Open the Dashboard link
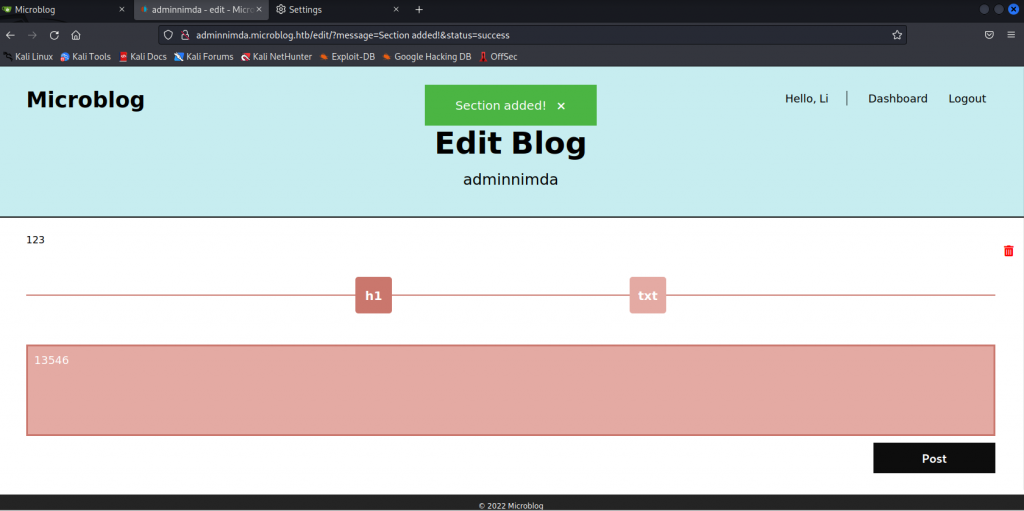Image resolution: width=1024 pixels, height=511 pixels. click(897, 98)
